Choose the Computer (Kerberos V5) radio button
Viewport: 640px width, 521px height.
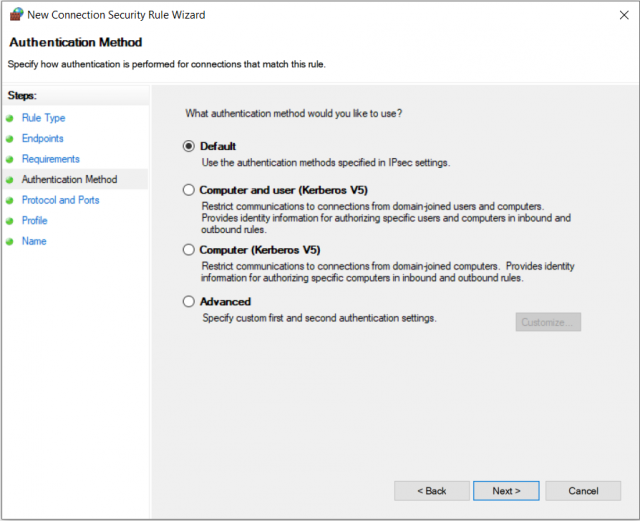click(x=189, y=249)
